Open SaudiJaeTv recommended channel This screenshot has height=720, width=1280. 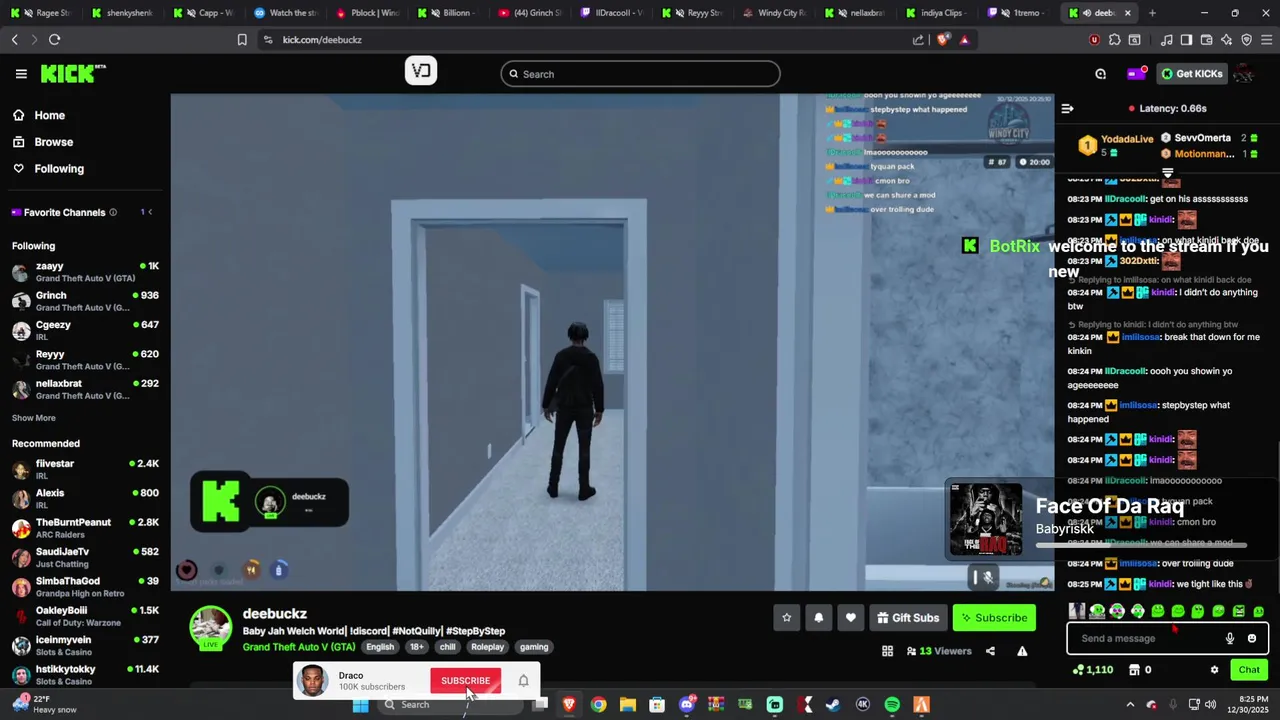click(85, 557)
